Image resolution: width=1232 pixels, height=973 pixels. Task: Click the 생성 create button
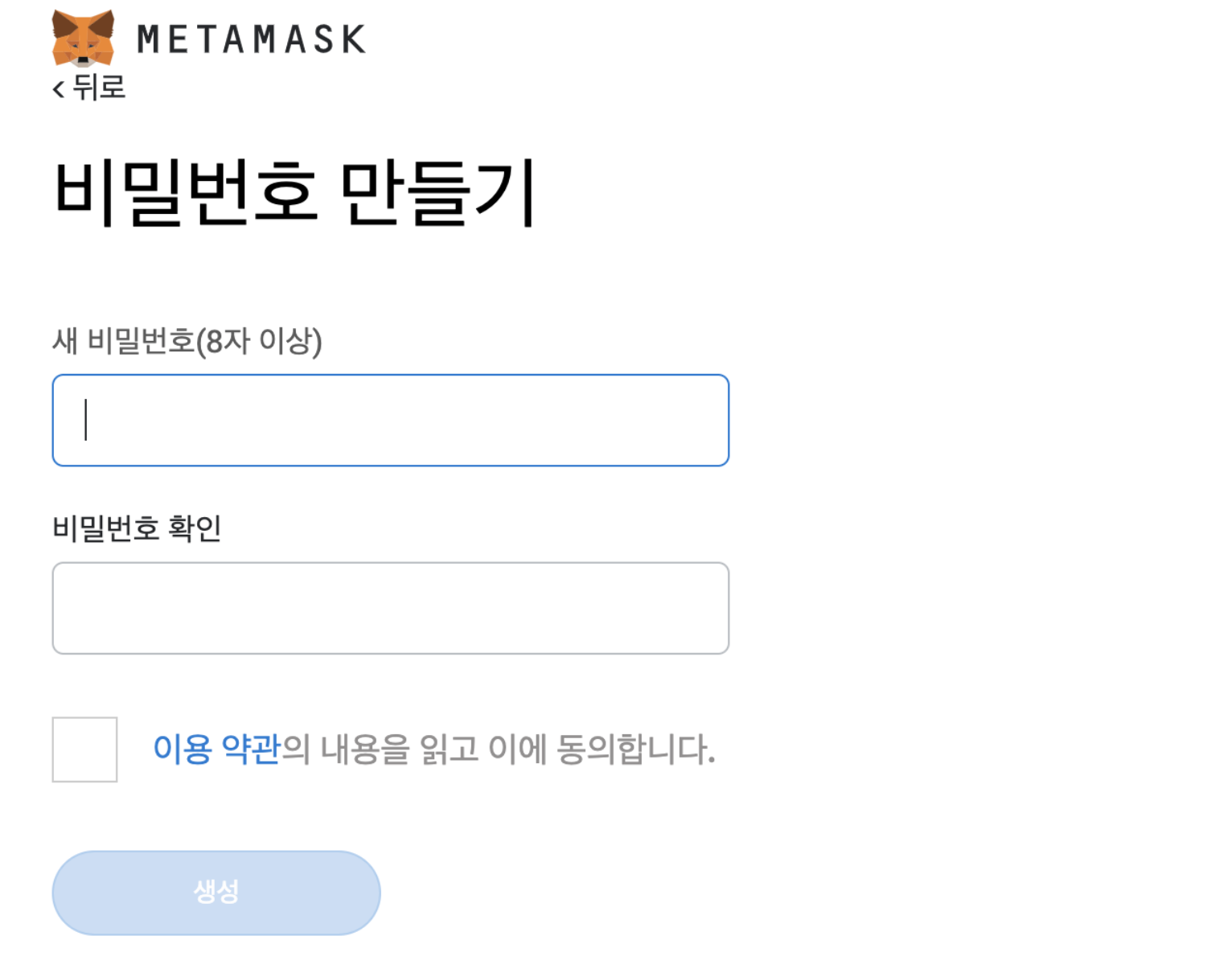216,893
